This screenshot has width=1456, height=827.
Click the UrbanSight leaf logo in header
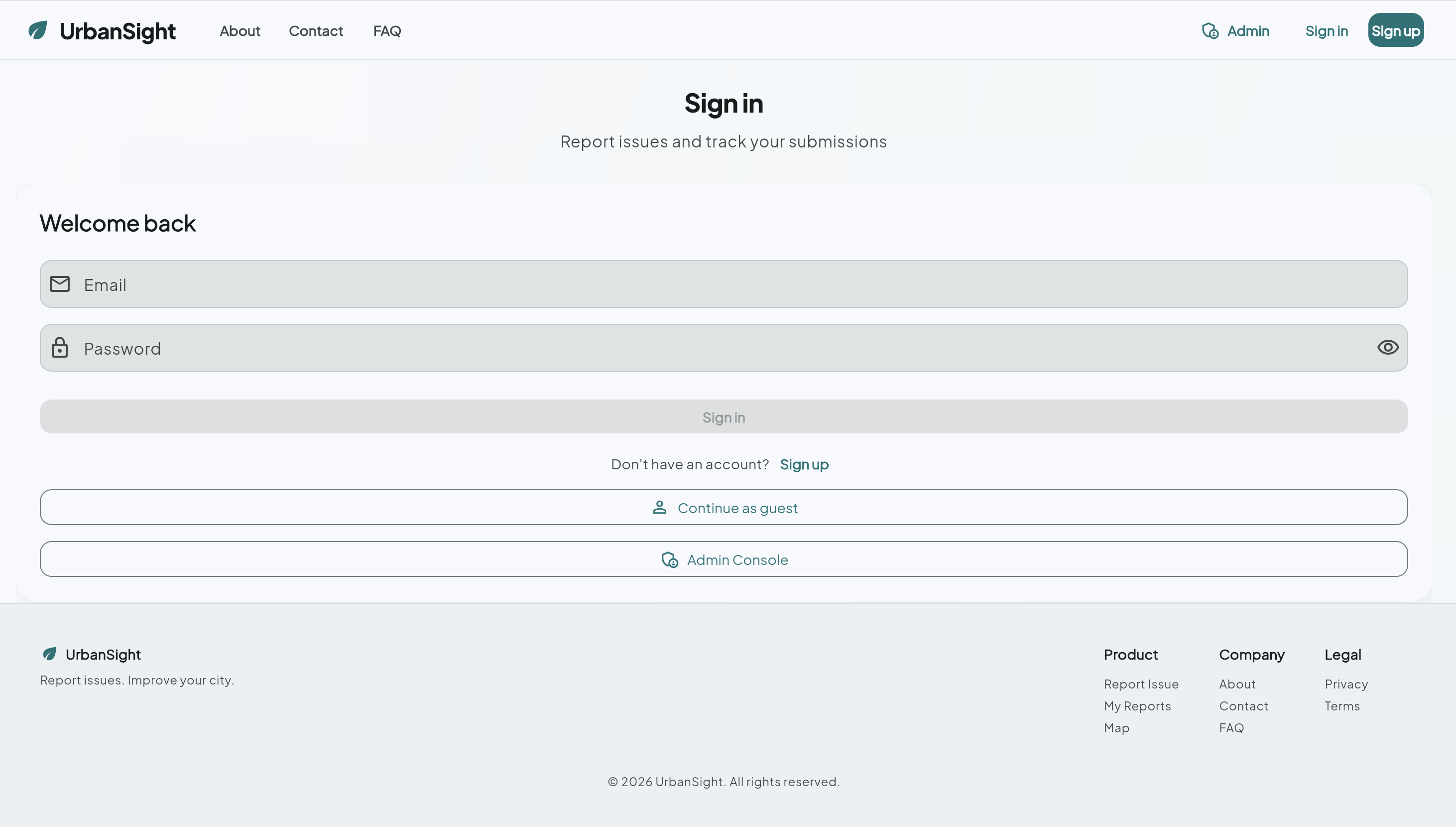click(x=38, y=30)
